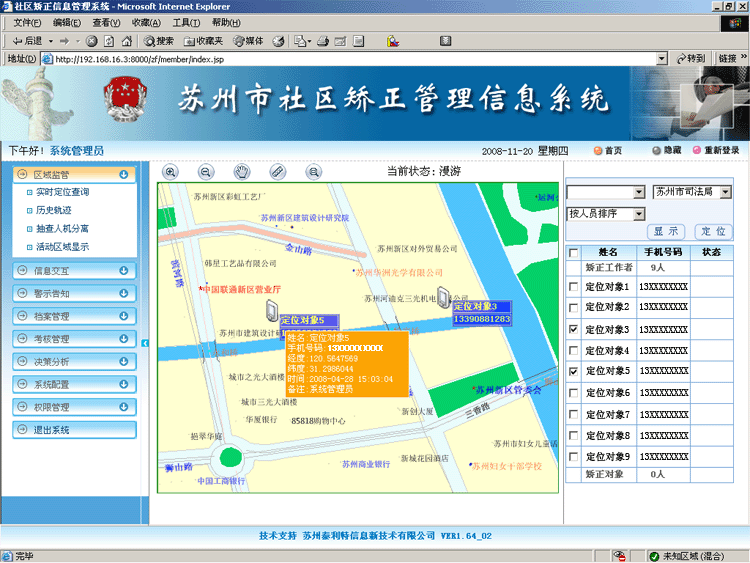This screenshot has height=563, width=750.
Task: Select the ruler measure distance tool
Action: 277,172
